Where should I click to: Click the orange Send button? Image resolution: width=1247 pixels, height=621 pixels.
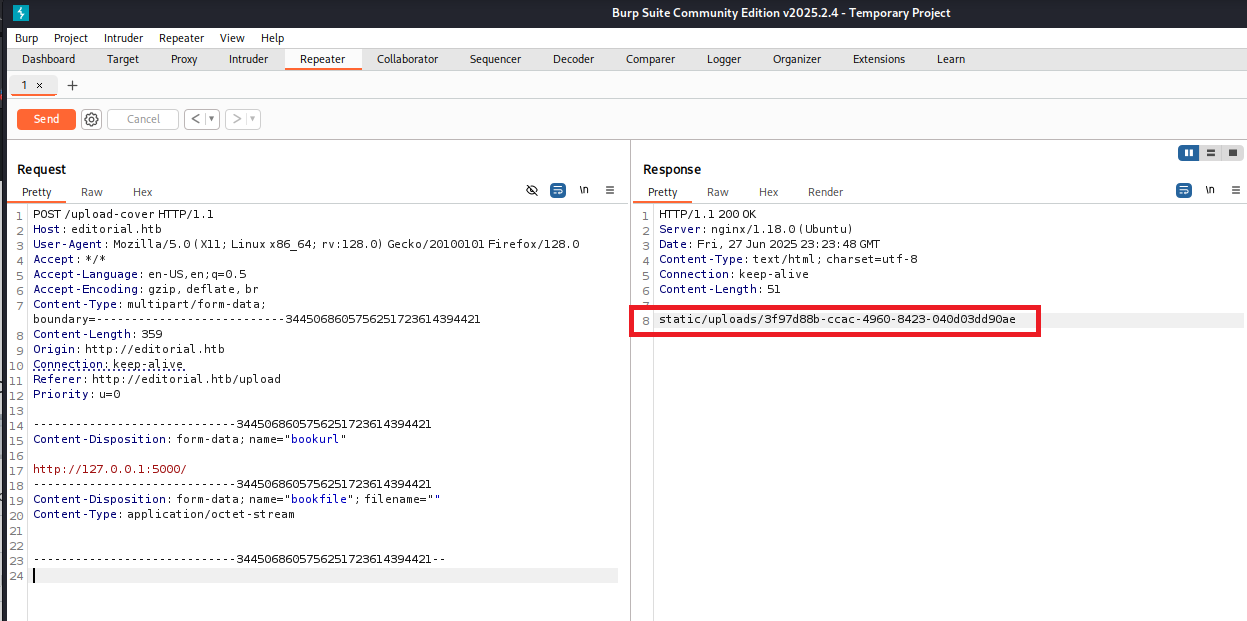click(x=46, y=119)
